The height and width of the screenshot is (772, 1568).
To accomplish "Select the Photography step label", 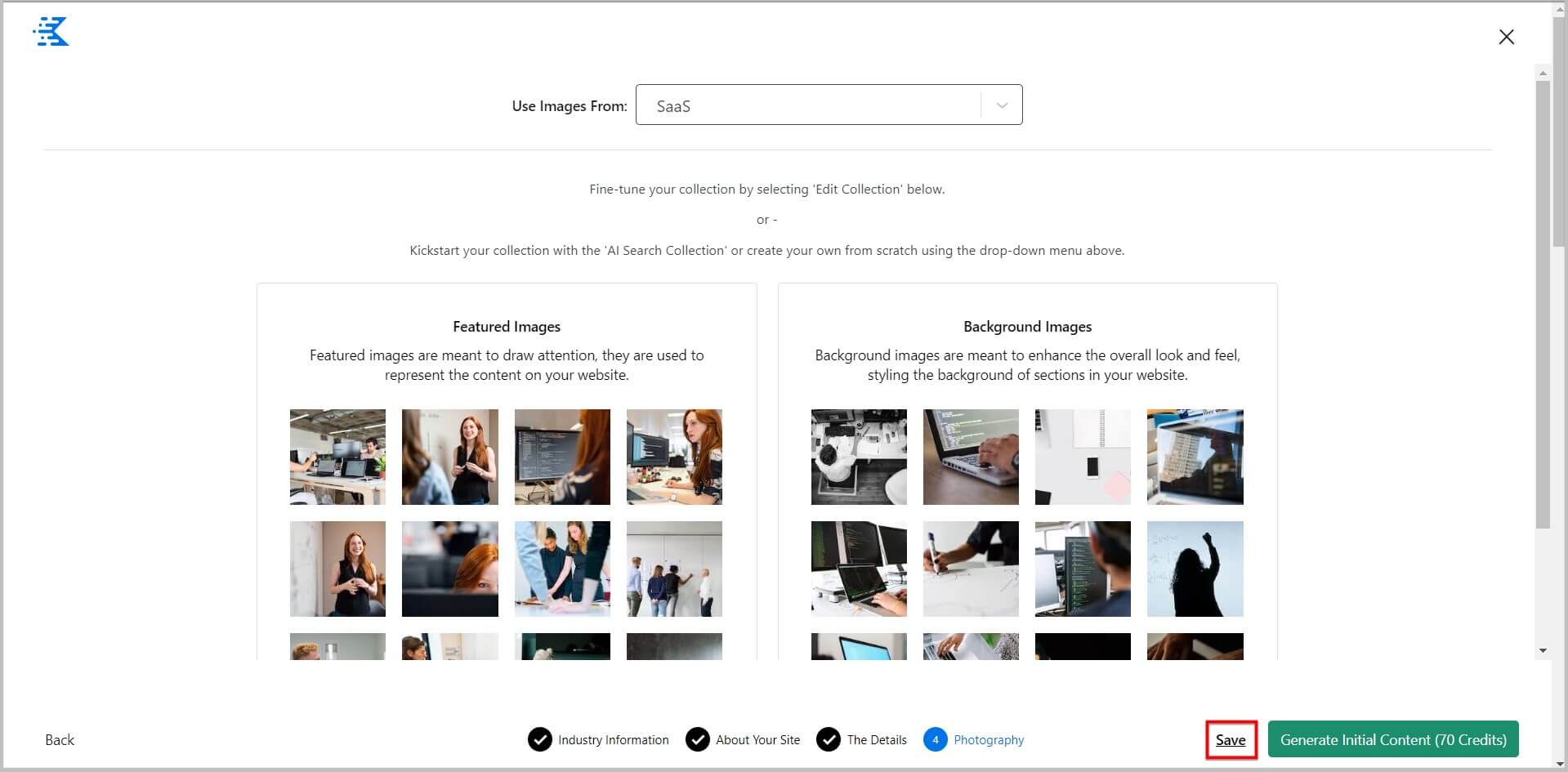I will [989, 740].
